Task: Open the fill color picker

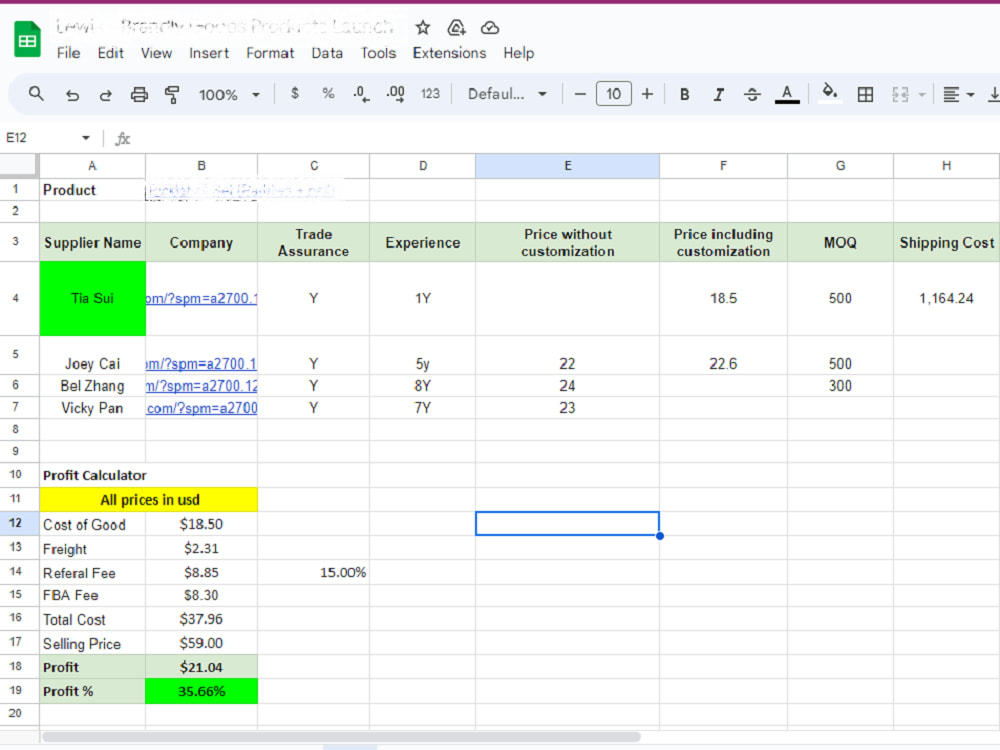Action: [830, 93]
